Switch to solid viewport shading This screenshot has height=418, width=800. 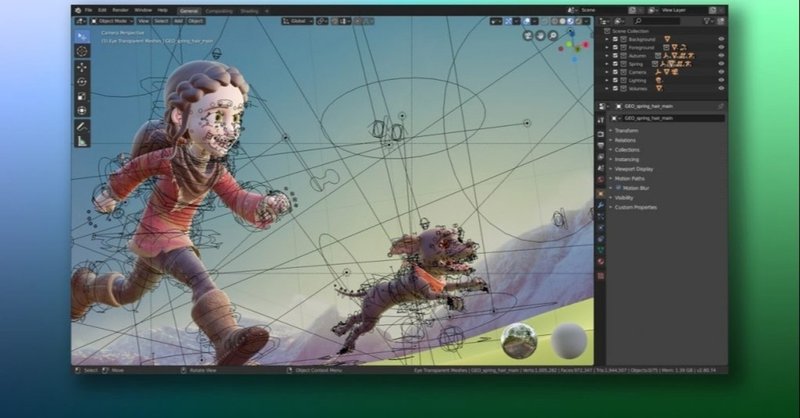tap(562, 21)
